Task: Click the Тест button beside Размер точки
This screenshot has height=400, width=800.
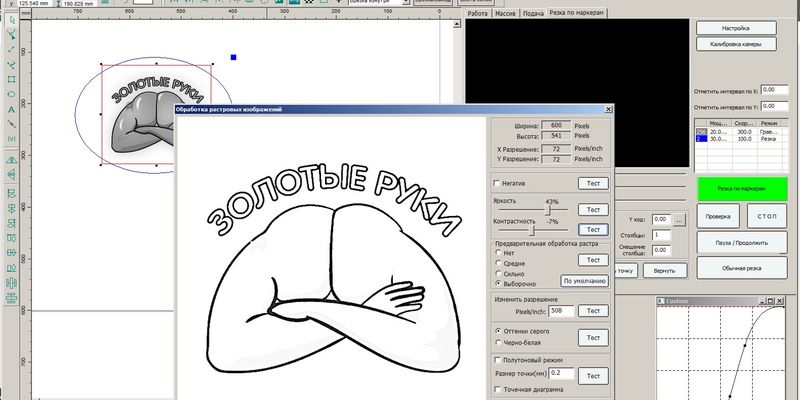Action: (593, 376)
